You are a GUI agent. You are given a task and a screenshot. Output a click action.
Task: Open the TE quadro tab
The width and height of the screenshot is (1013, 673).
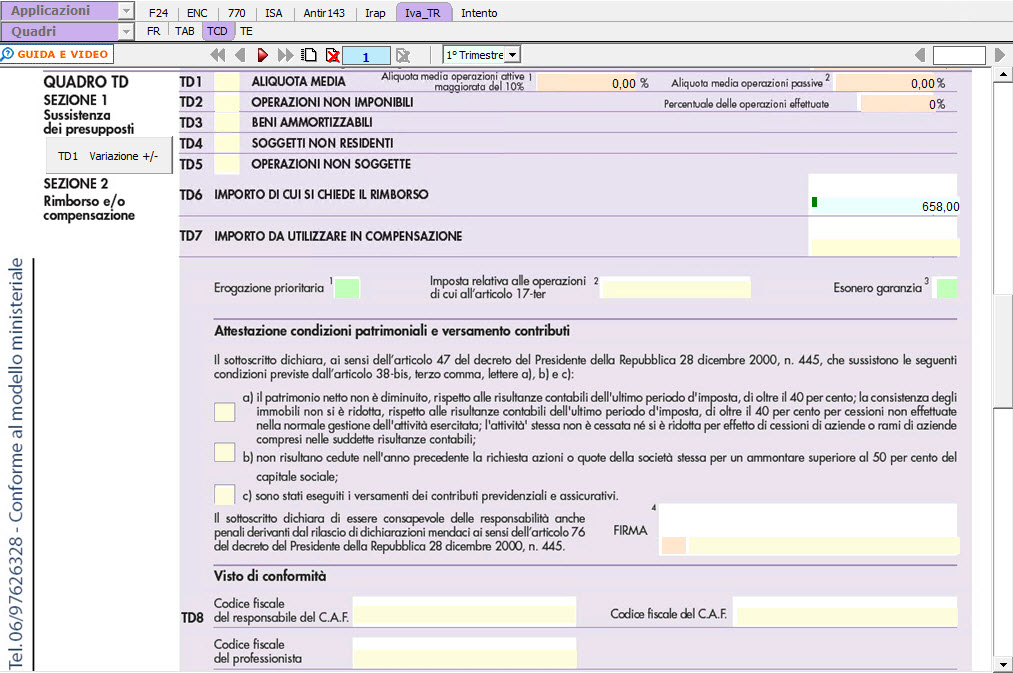[x=246, y=31]
